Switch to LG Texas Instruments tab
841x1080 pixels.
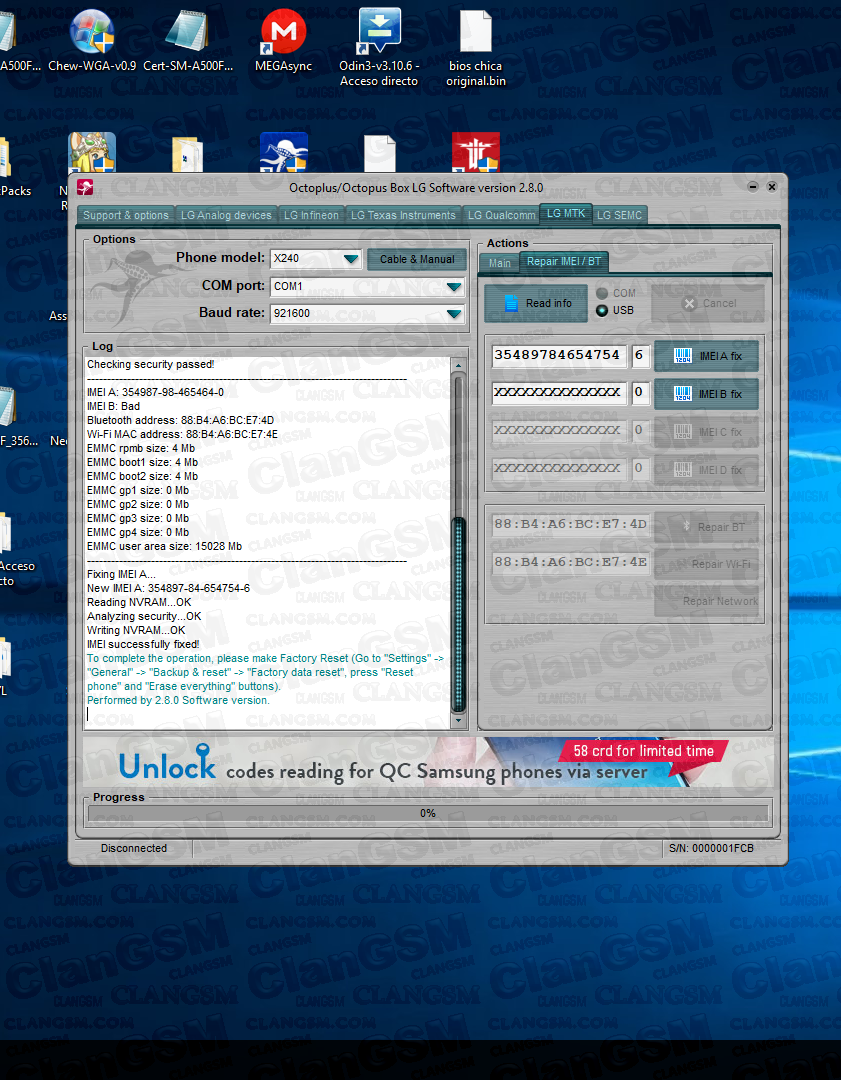point(403,215)
